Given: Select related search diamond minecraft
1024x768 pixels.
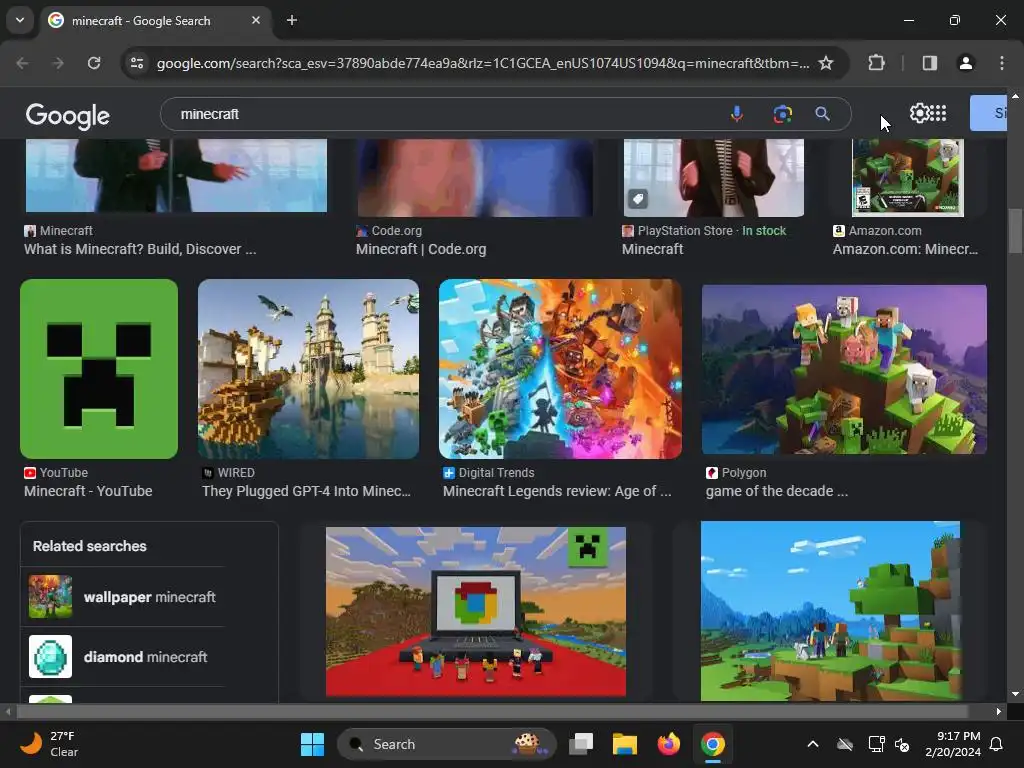Looking at the screenshot, I should [123, 657].
